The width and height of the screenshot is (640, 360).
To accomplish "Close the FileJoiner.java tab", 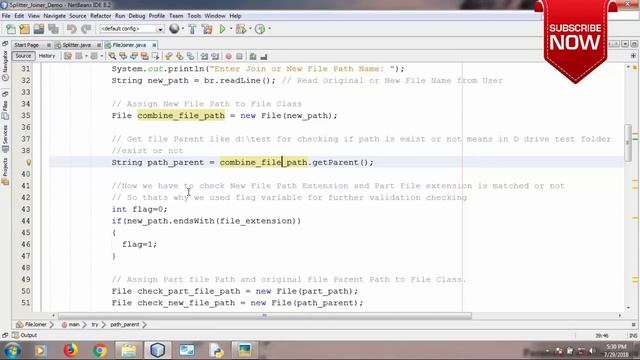I will pyautogui.click(x=154, y=45).
